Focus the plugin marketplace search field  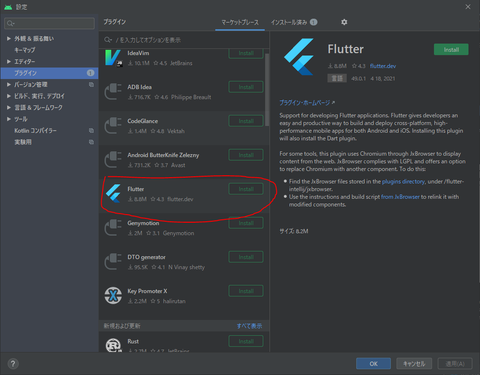click(184, 40)
